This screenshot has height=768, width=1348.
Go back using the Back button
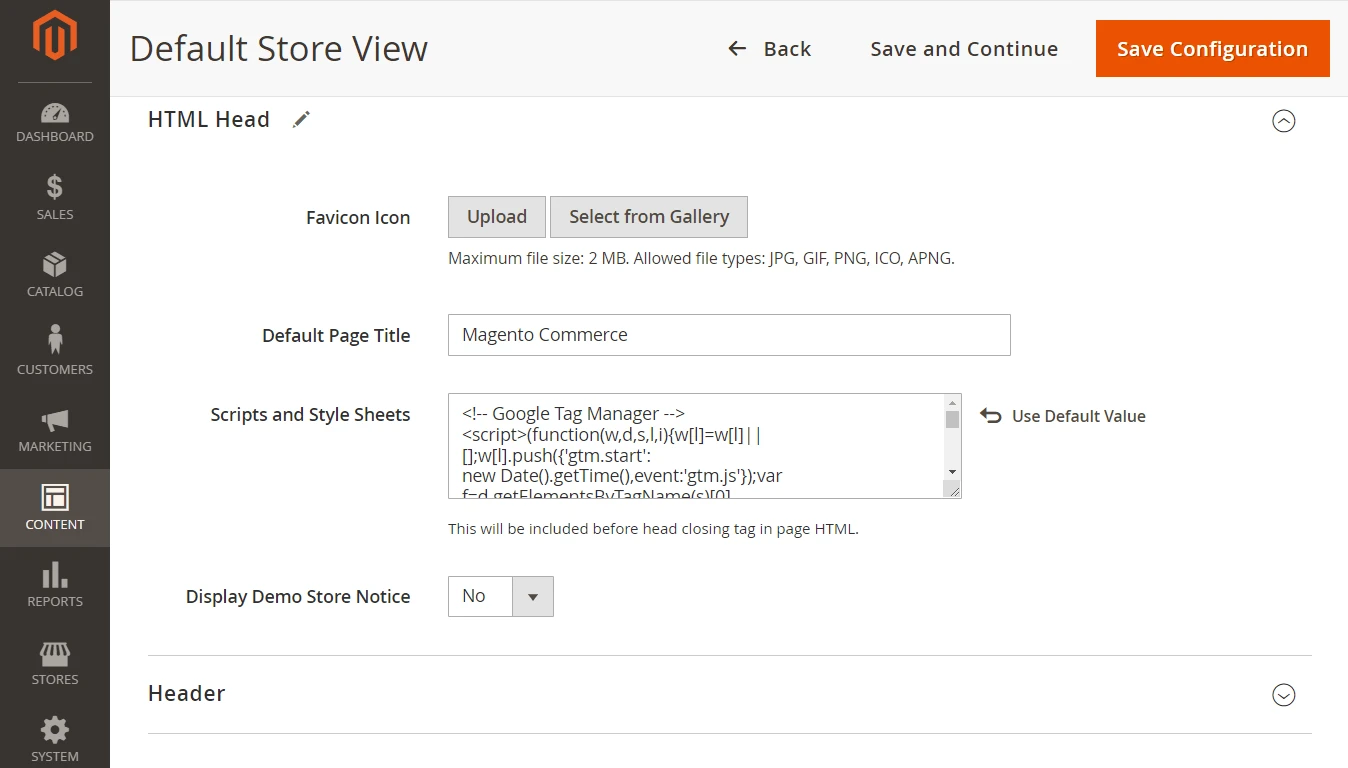click(x=769, y=49)
